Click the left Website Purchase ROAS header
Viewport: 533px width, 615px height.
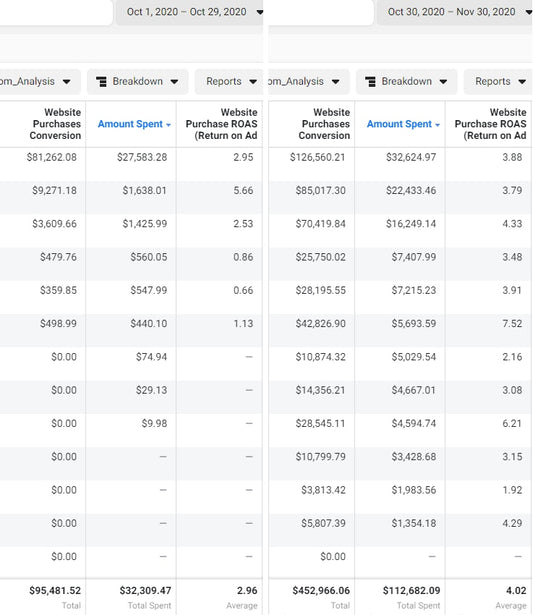point(222,124)
